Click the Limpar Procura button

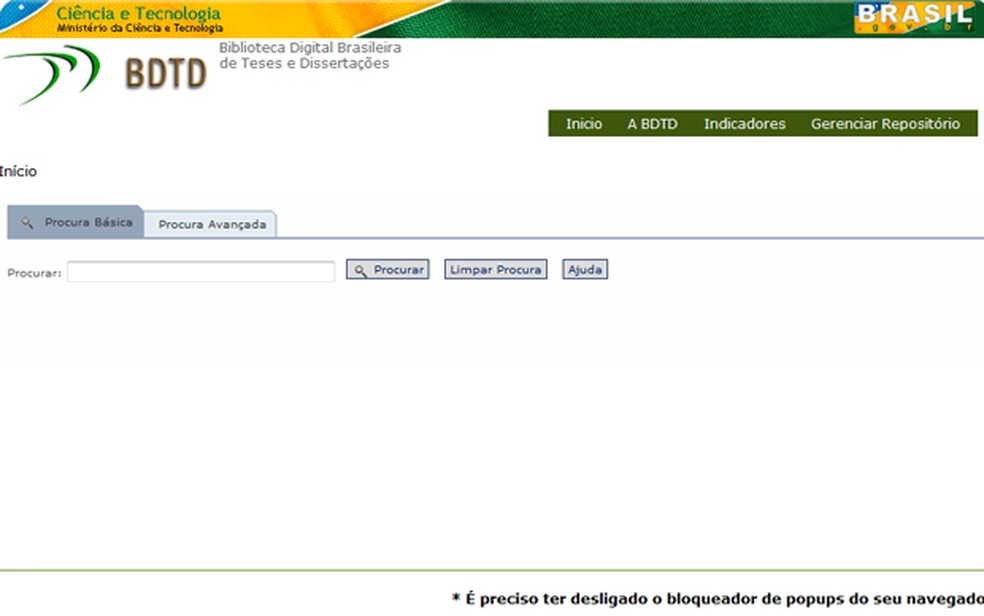495,269
